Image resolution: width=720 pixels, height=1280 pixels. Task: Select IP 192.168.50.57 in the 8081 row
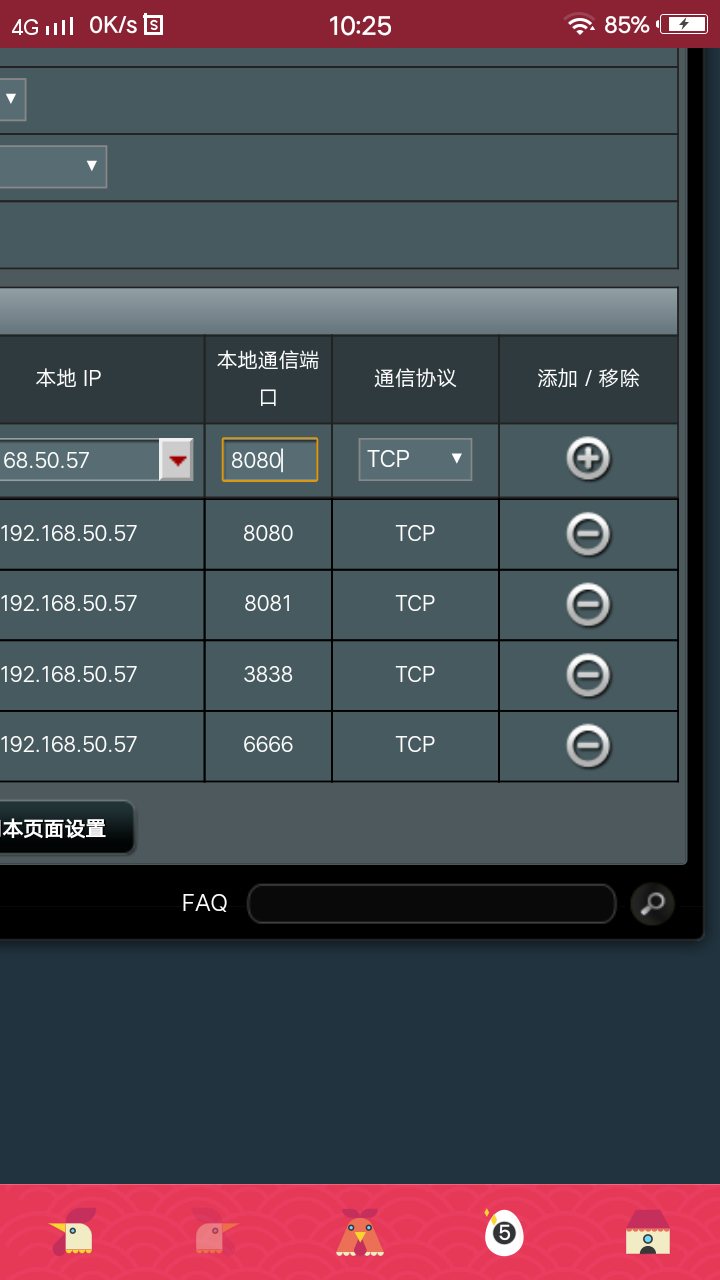pos(69,604)
